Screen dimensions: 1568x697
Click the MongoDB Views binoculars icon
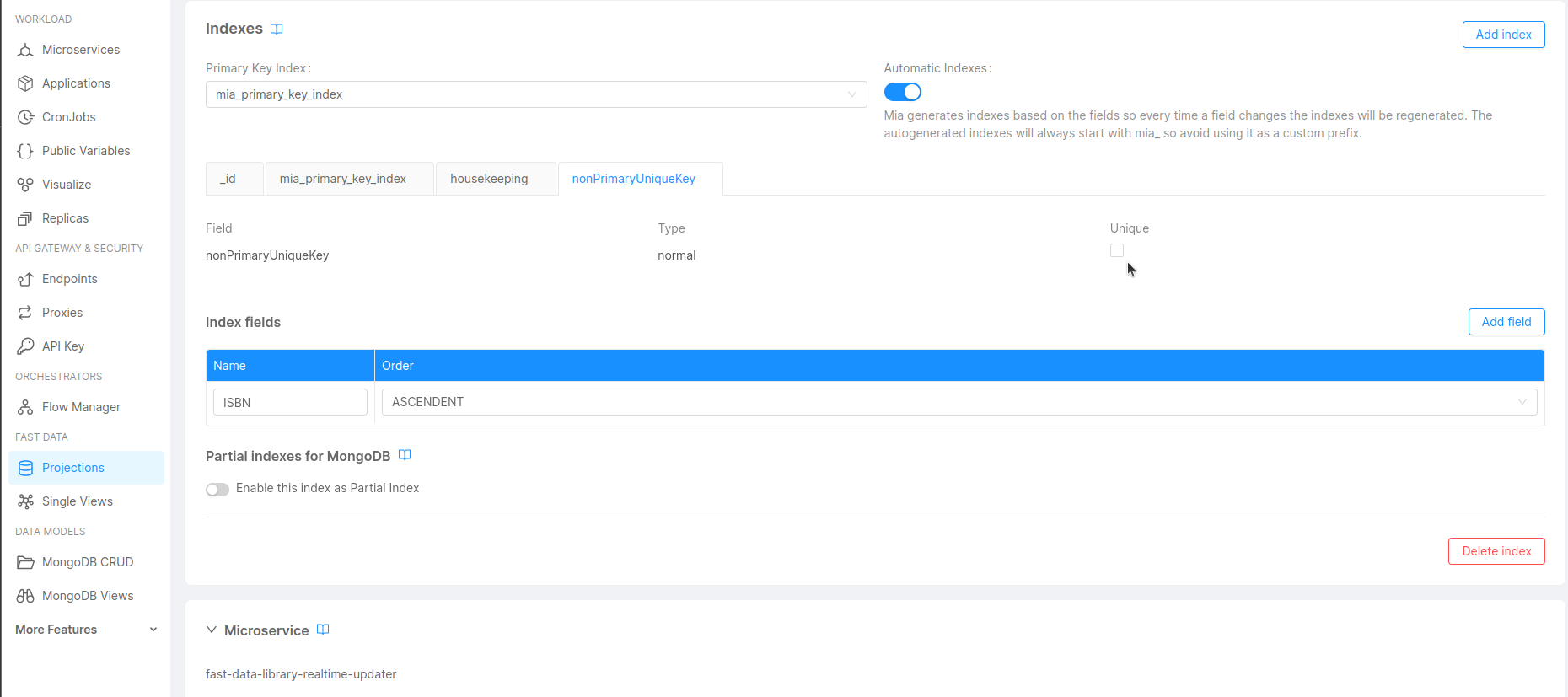click(25, 596)
